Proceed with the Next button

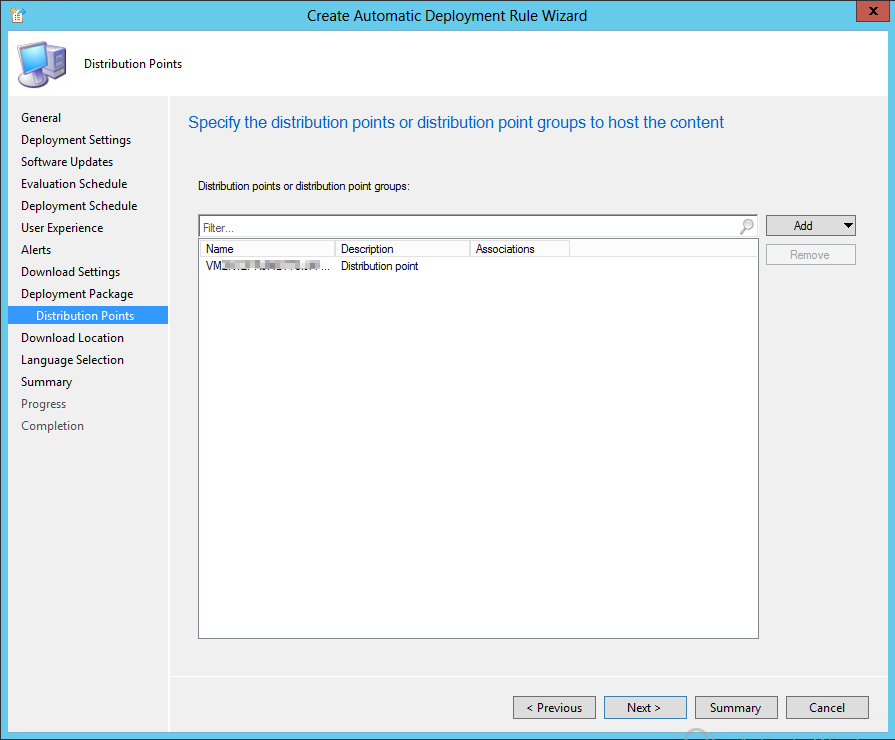(645, 707)
